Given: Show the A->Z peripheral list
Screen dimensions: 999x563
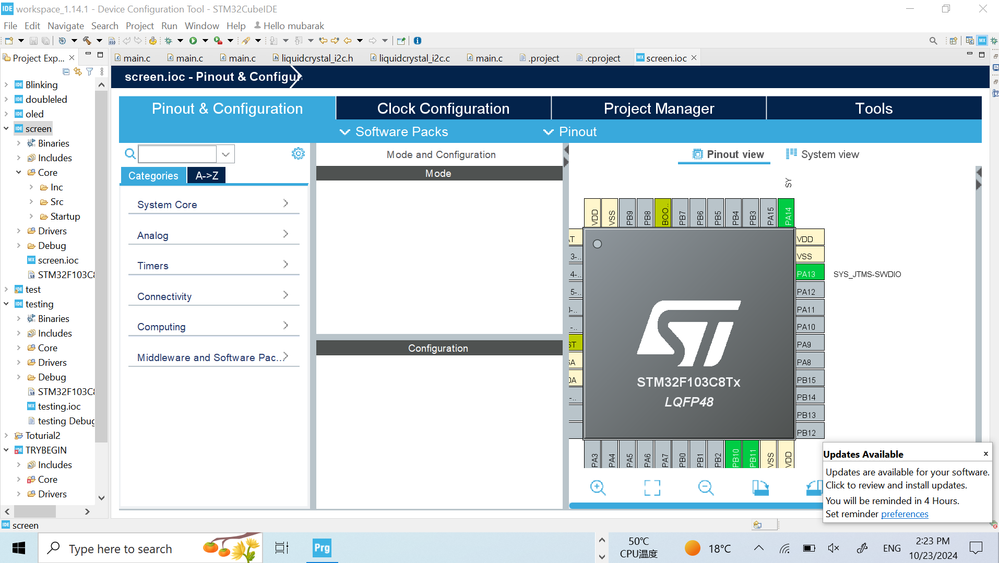Looking at the screenshot, I should coord(206,176).
